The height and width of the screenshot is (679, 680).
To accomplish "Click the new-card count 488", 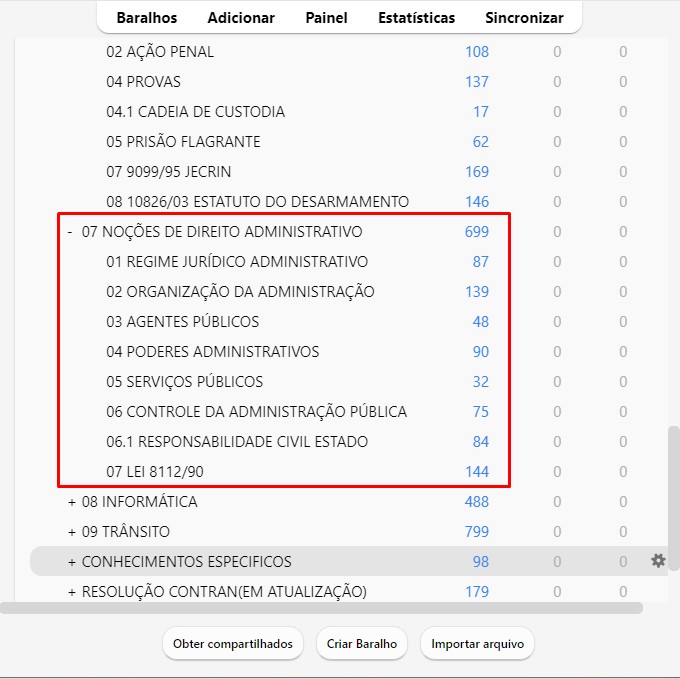I will (477, 502).
